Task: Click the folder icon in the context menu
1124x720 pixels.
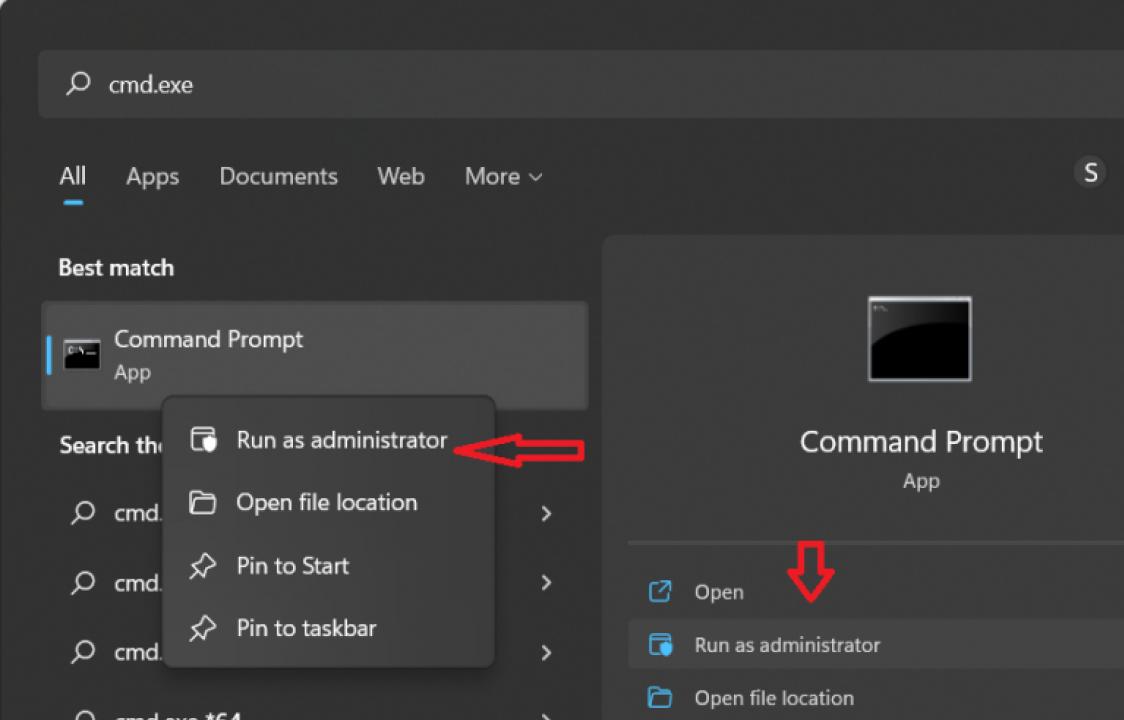Action: tap(203, 502)
